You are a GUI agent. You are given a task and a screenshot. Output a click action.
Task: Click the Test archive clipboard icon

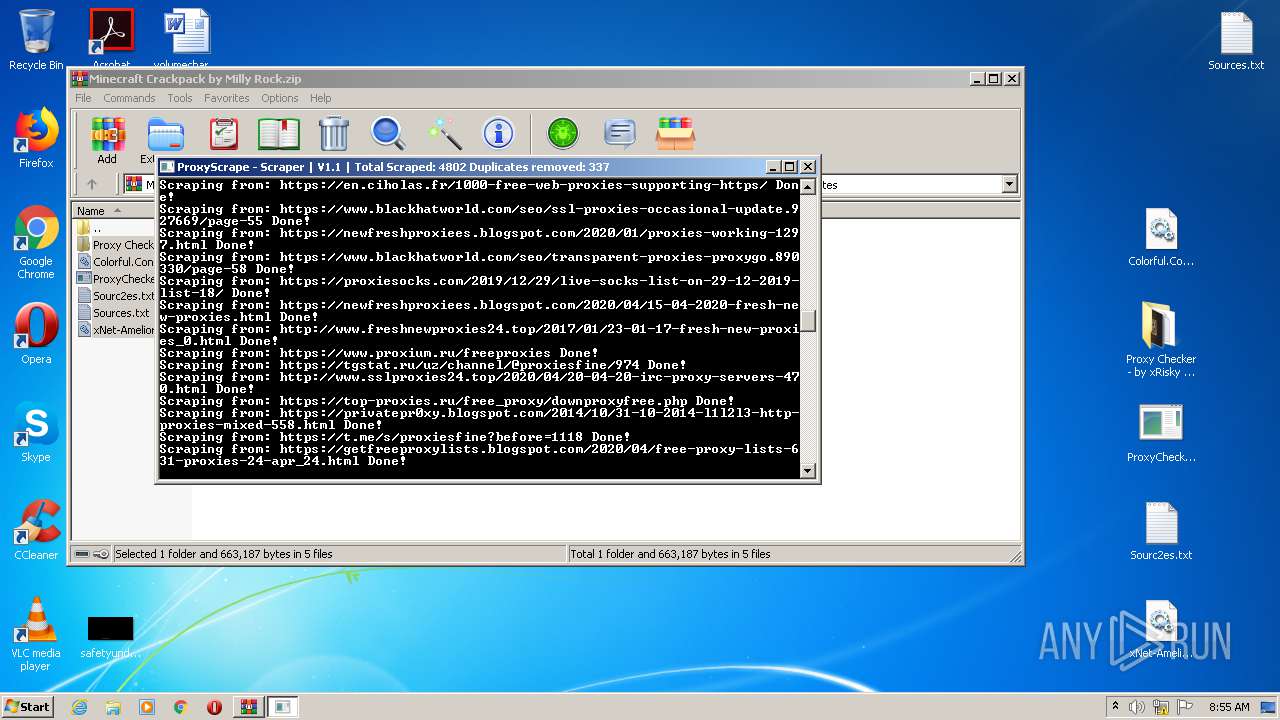(223, 133)
